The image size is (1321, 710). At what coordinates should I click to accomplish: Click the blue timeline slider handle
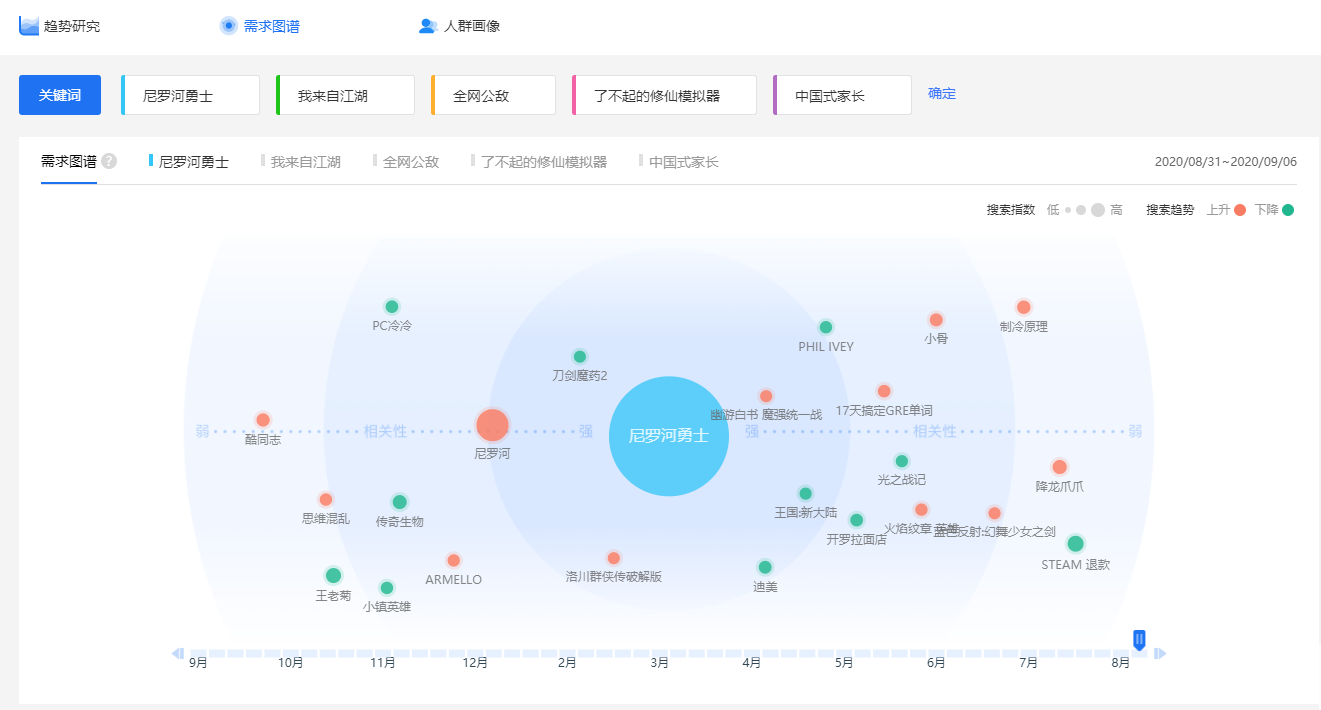[1139, 640]
